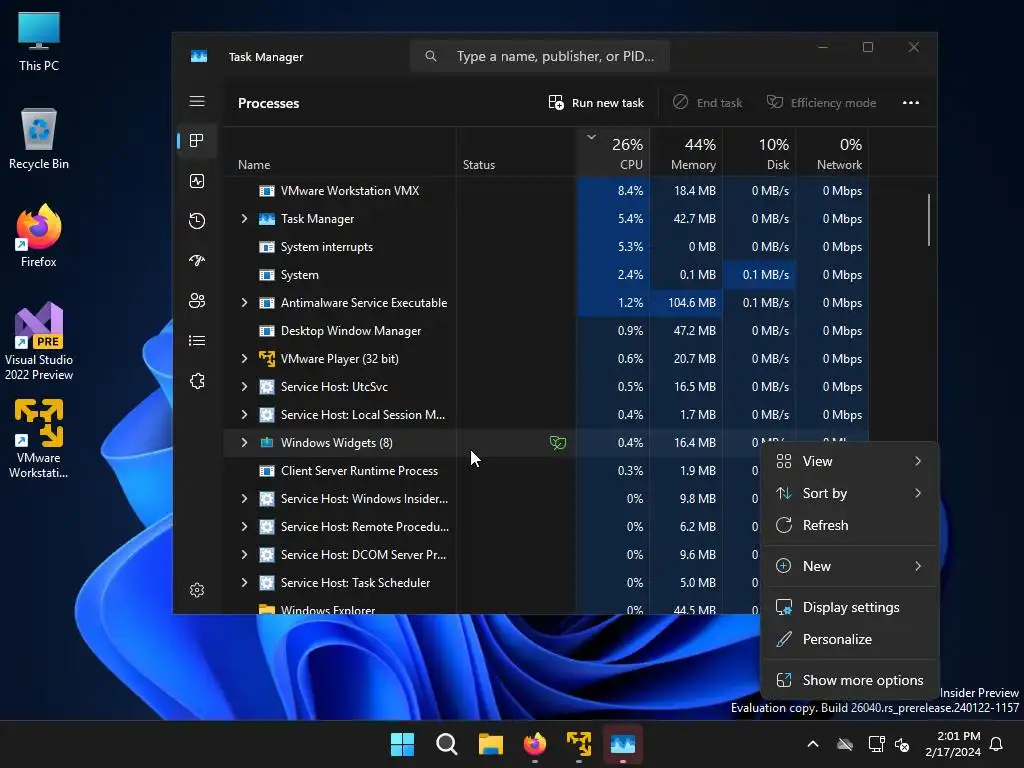Expand Service Host: Task Scheduler group
This screenshot has height=768, width=1024.
pos(244,583)
